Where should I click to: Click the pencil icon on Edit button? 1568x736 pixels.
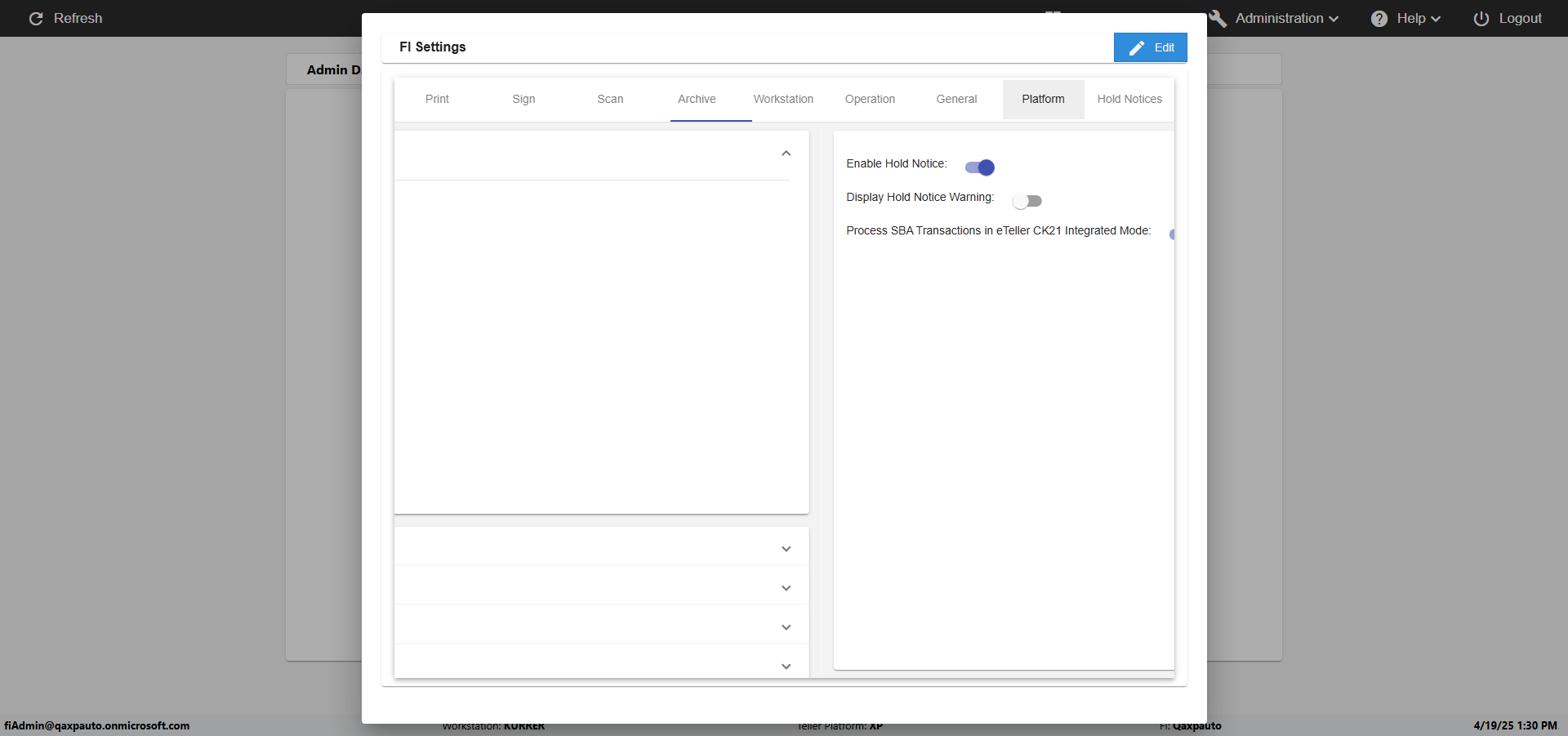point(1136,48)
